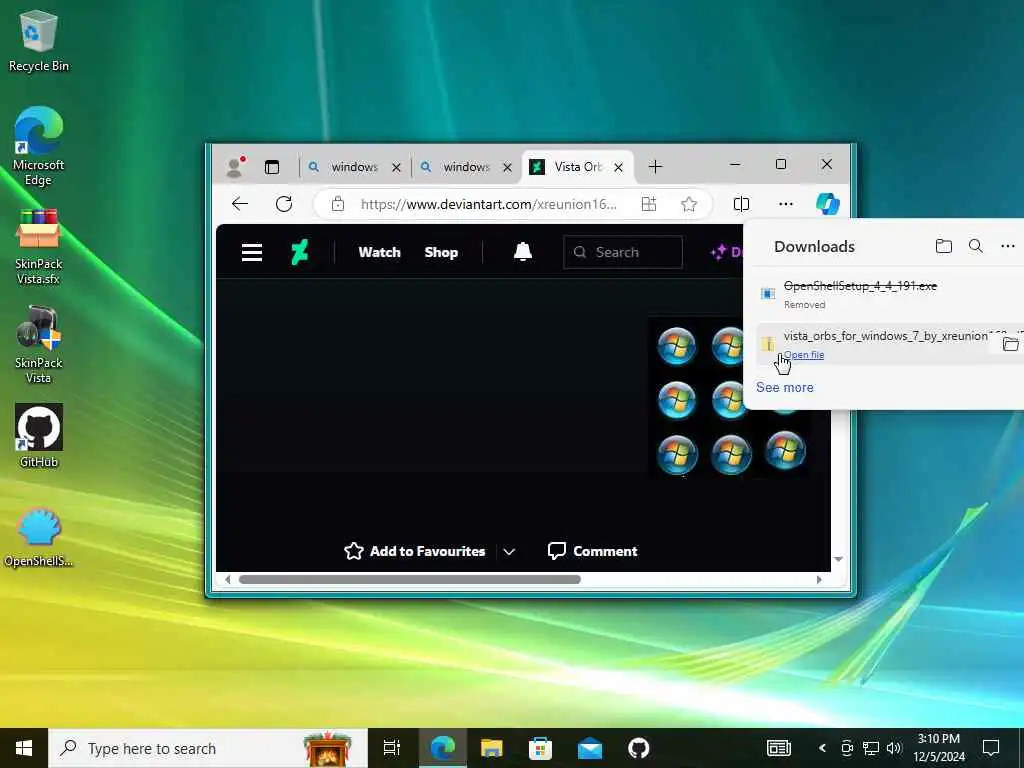Select the SkinPack Vista installer desktop icon
1024x768 pixels.
pyautogui.click(x=39, y=344)
